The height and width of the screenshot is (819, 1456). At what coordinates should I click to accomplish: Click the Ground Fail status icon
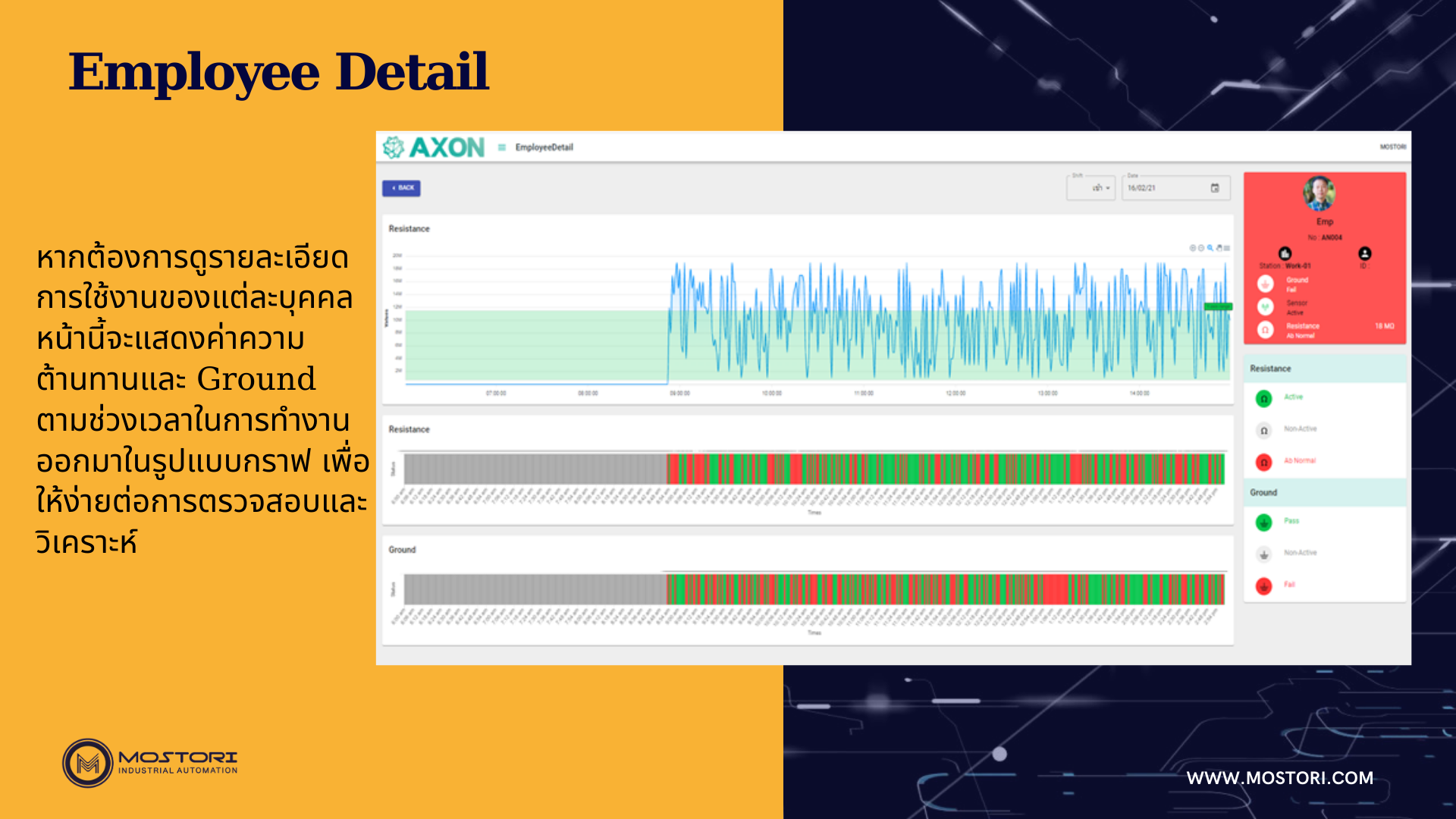(x=1265, y=284)
